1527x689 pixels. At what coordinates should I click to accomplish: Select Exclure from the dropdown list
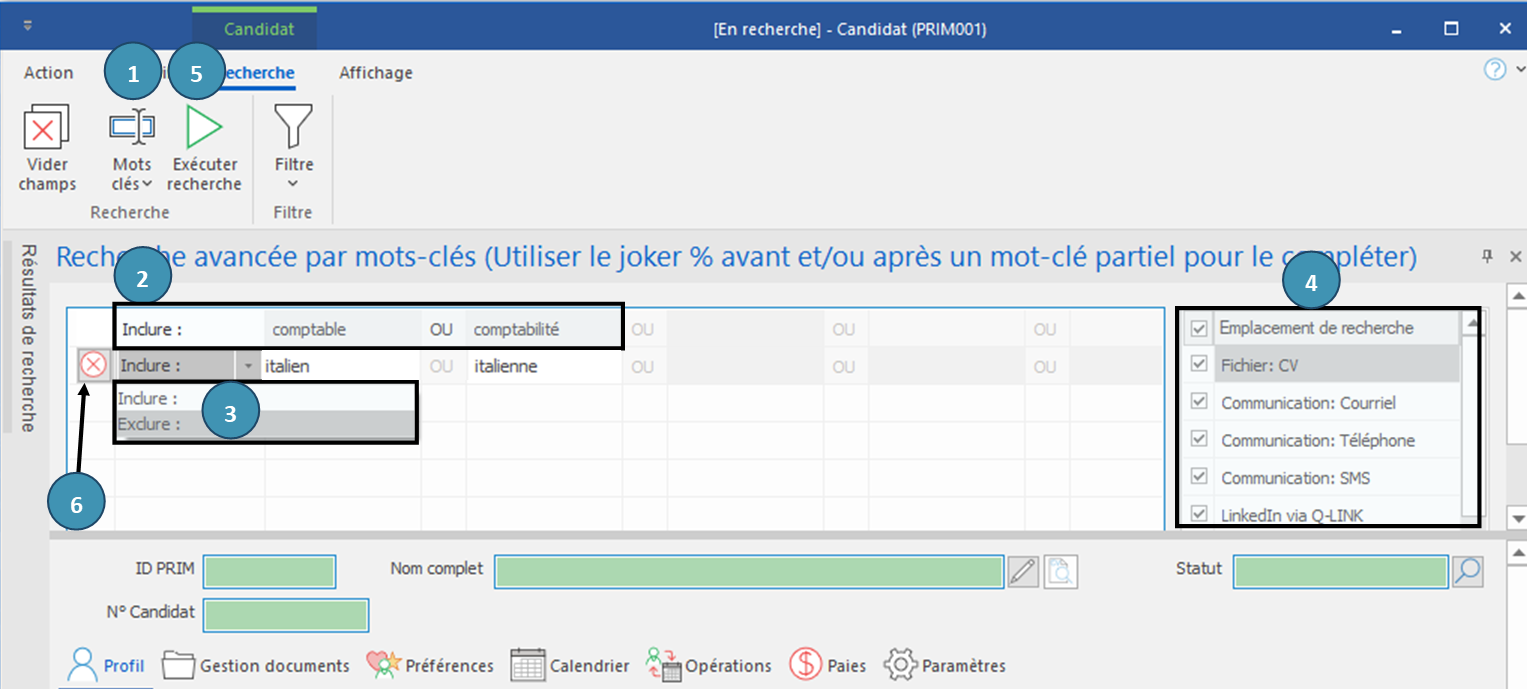click(x=150, y=424)
